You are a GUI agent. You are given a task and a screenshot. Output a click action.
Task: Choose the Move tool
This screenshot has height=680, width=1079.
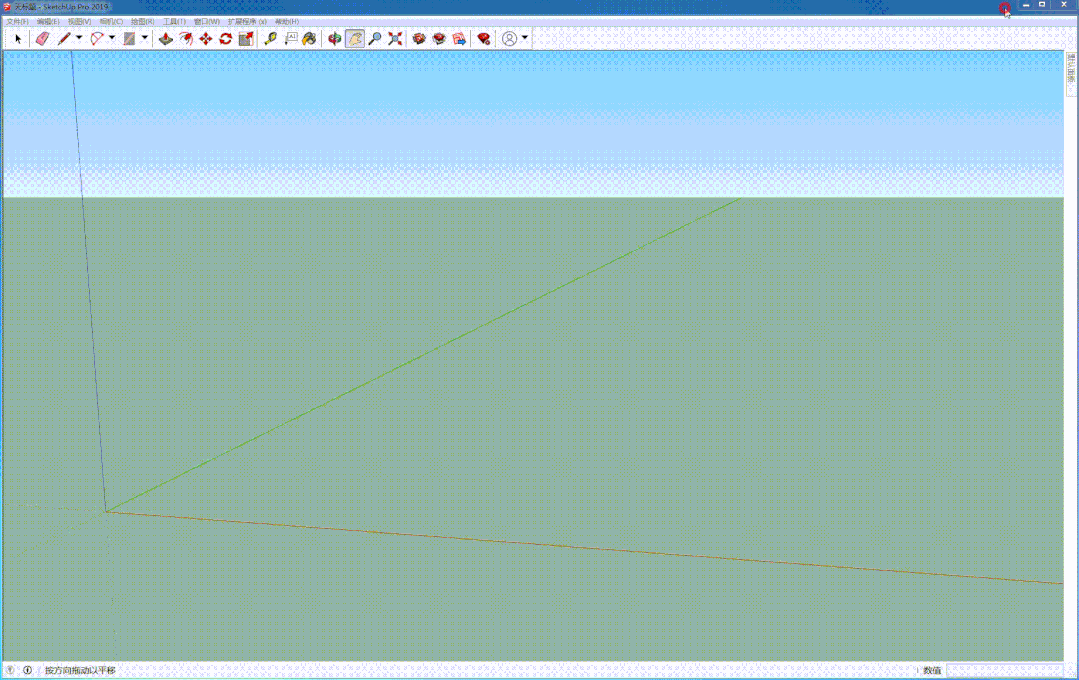pyautogui.click(x=206, y=39)
